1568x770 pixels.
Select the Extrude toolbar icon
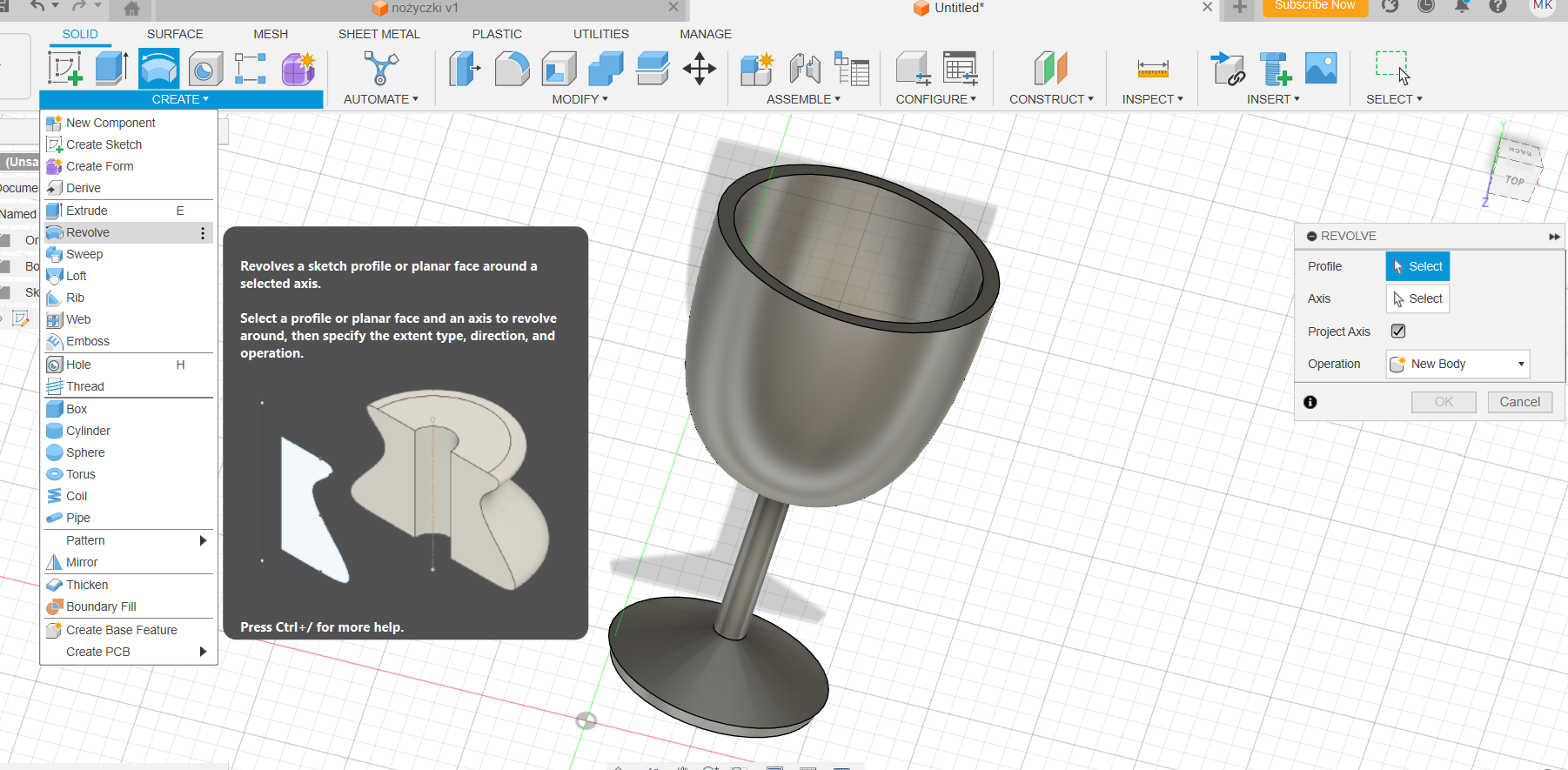tap(111, 69)
